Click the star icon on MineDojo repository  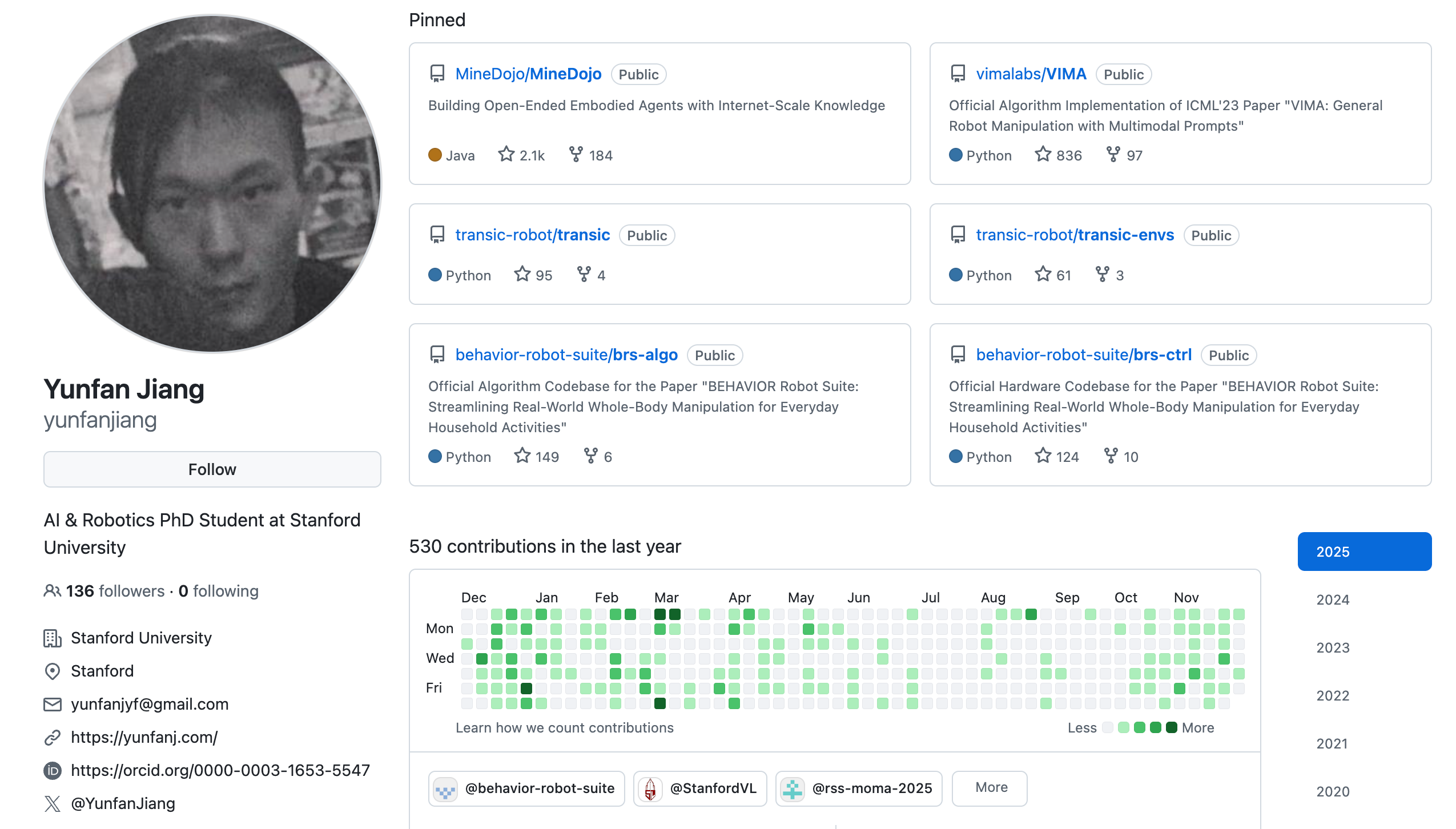pos(506,154)
